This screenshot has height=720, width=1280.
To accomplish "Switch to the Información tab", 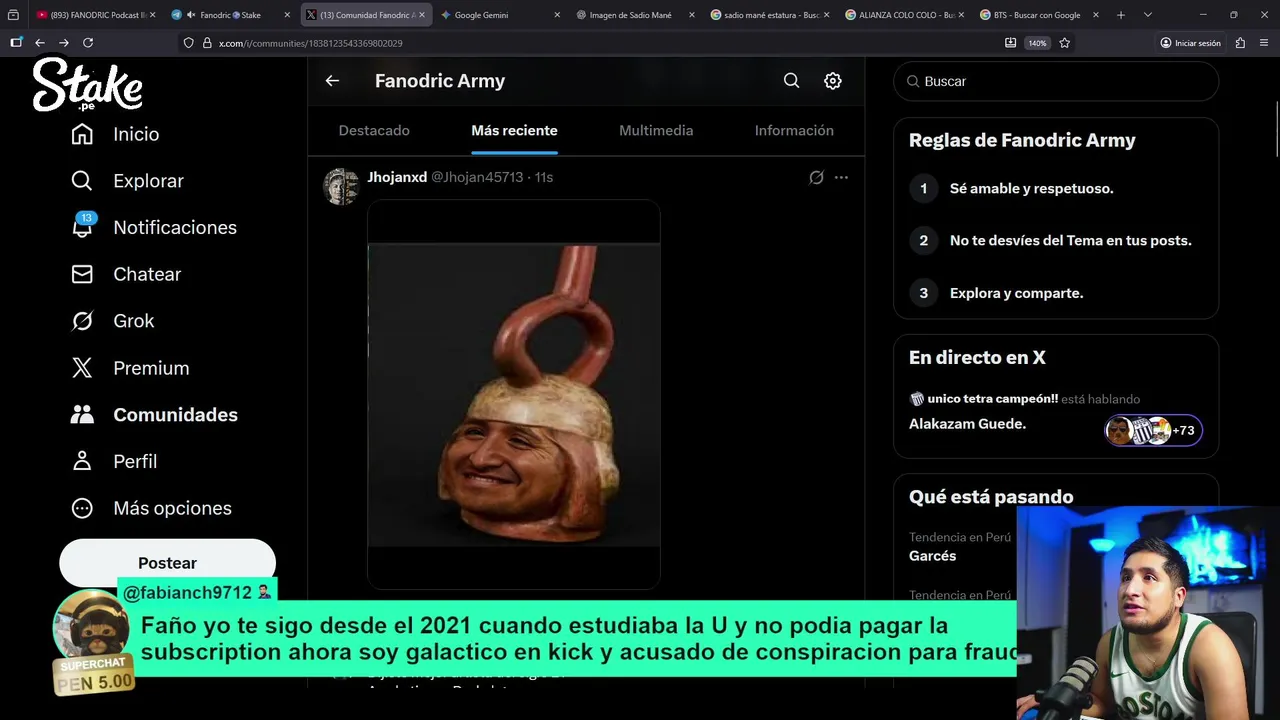I will click(794, 131).
